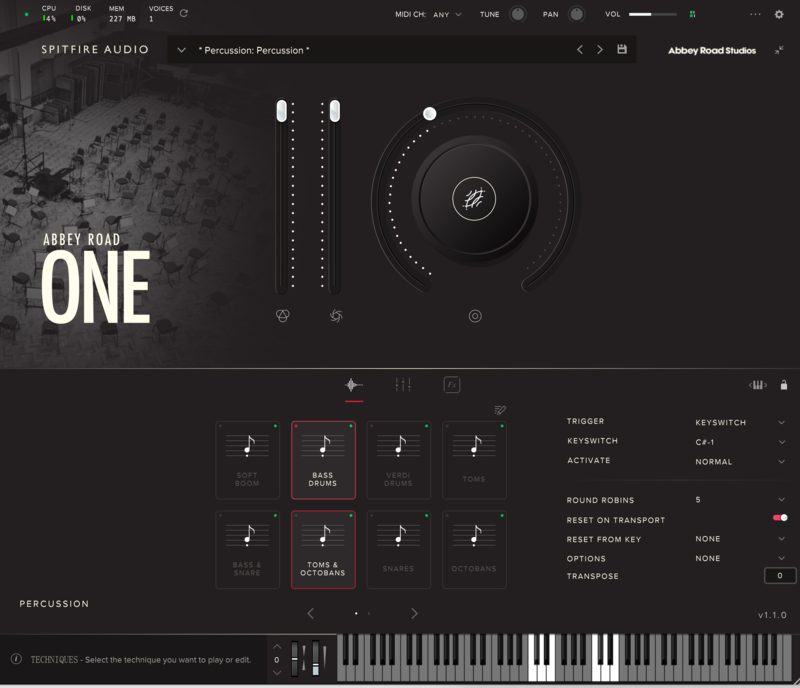
Task: Click the VOL slider
Action: pos(653,14)
